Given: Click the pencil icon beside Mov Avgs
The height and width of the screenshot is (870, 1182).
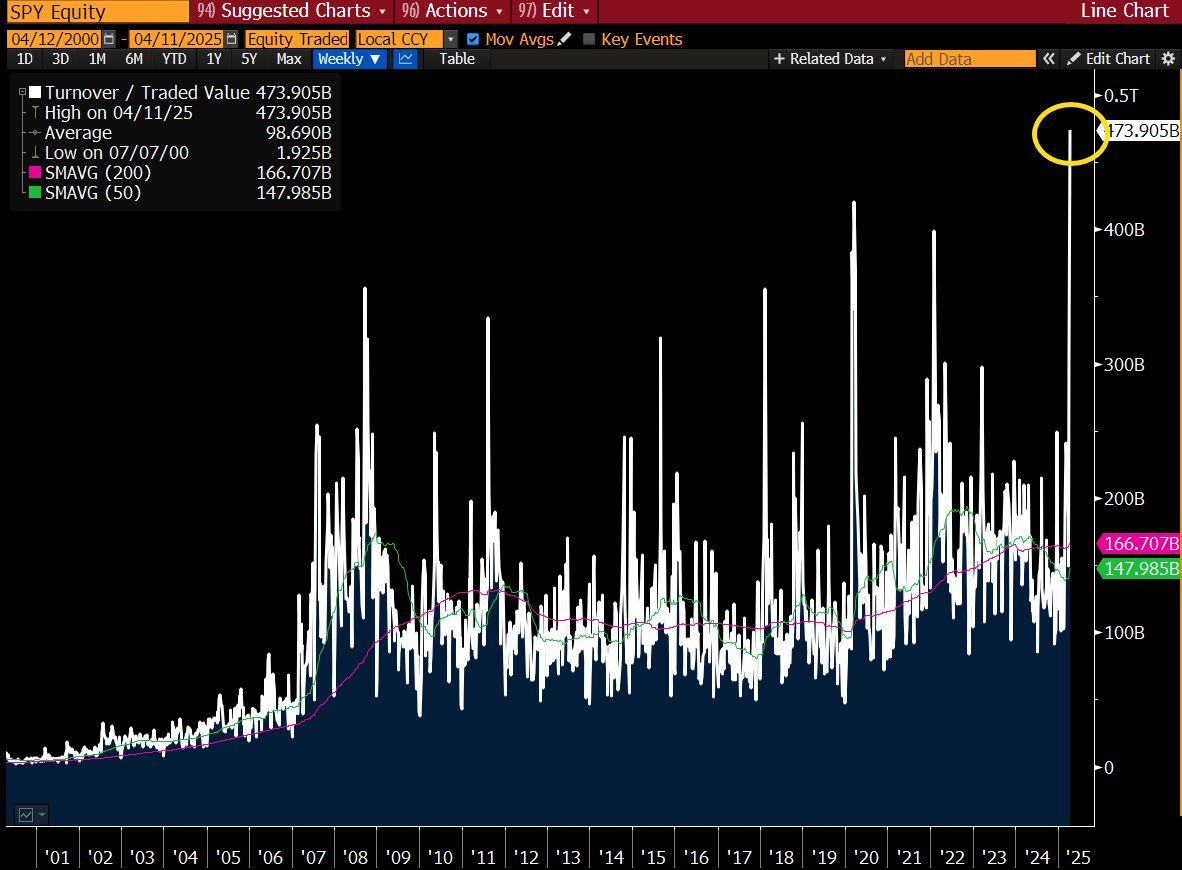Looking at the screenshot, I should coord(564,39).
